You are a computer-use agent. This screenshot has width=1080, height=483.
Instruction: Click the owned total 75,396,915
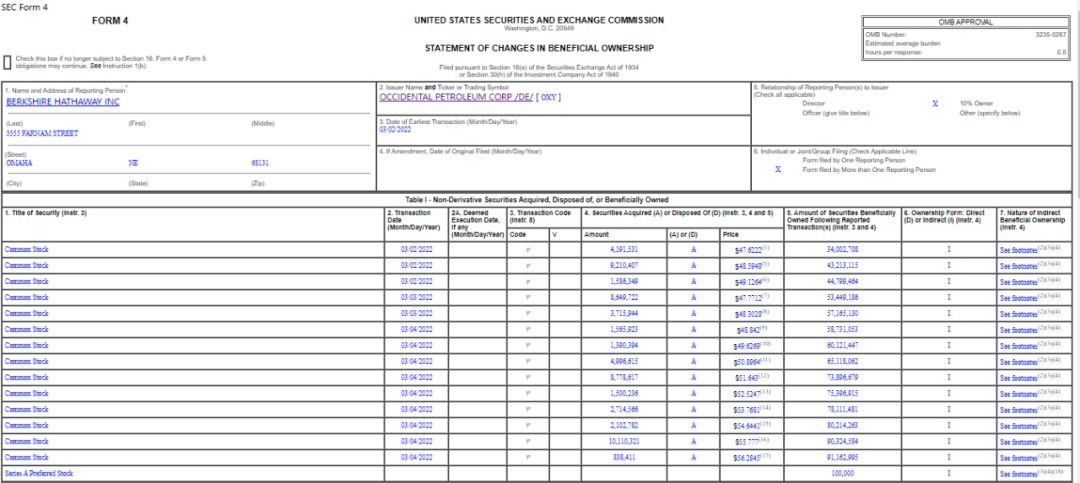(842, 393)
